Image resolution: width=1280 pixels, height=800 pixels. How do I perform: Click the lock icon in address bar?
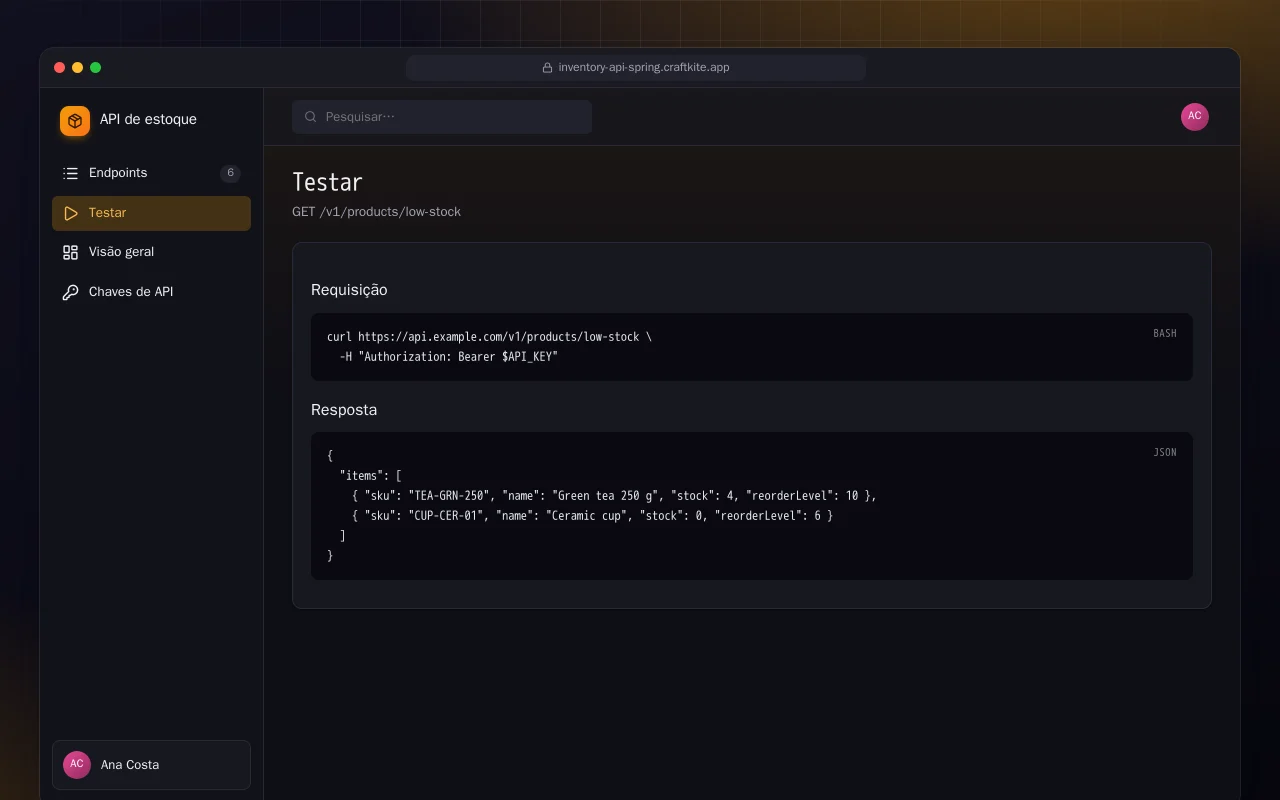(547, 68)
